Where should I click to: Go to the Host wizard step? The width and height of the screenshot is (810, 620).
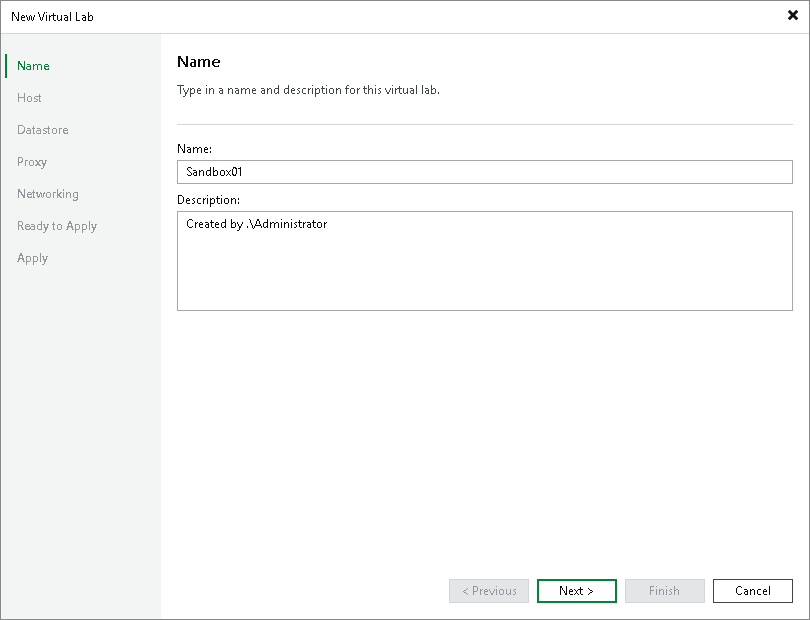coord(29,98)
